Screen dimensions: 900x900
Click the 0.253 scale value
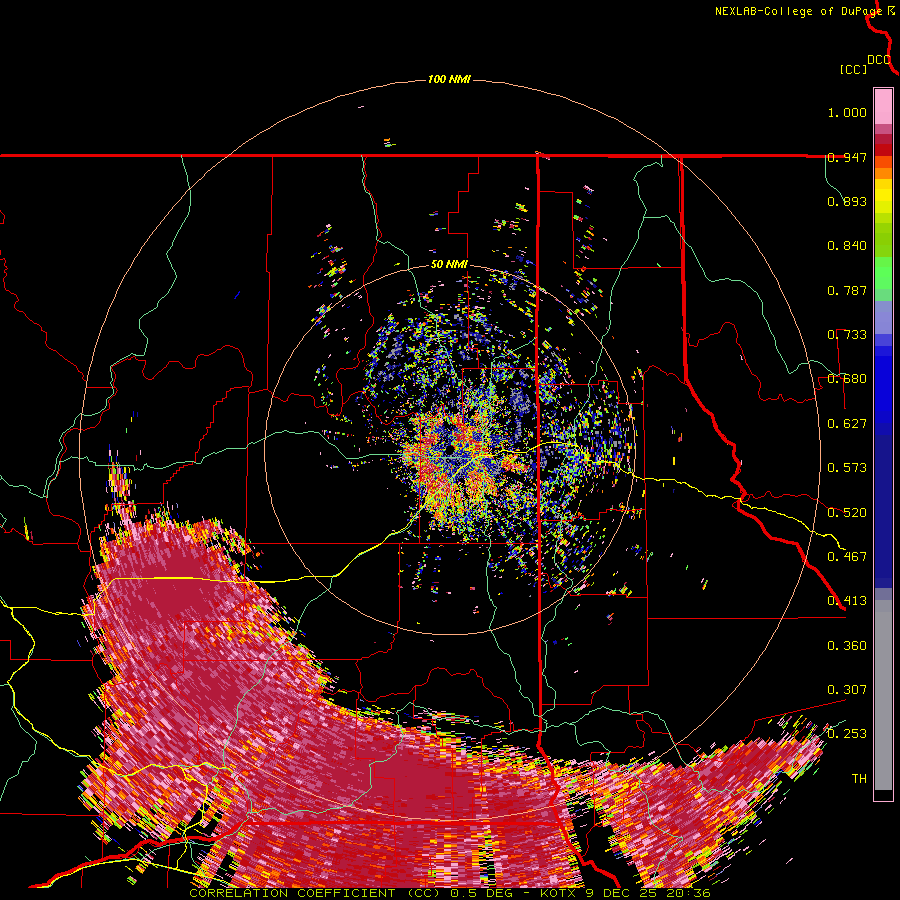847,734
